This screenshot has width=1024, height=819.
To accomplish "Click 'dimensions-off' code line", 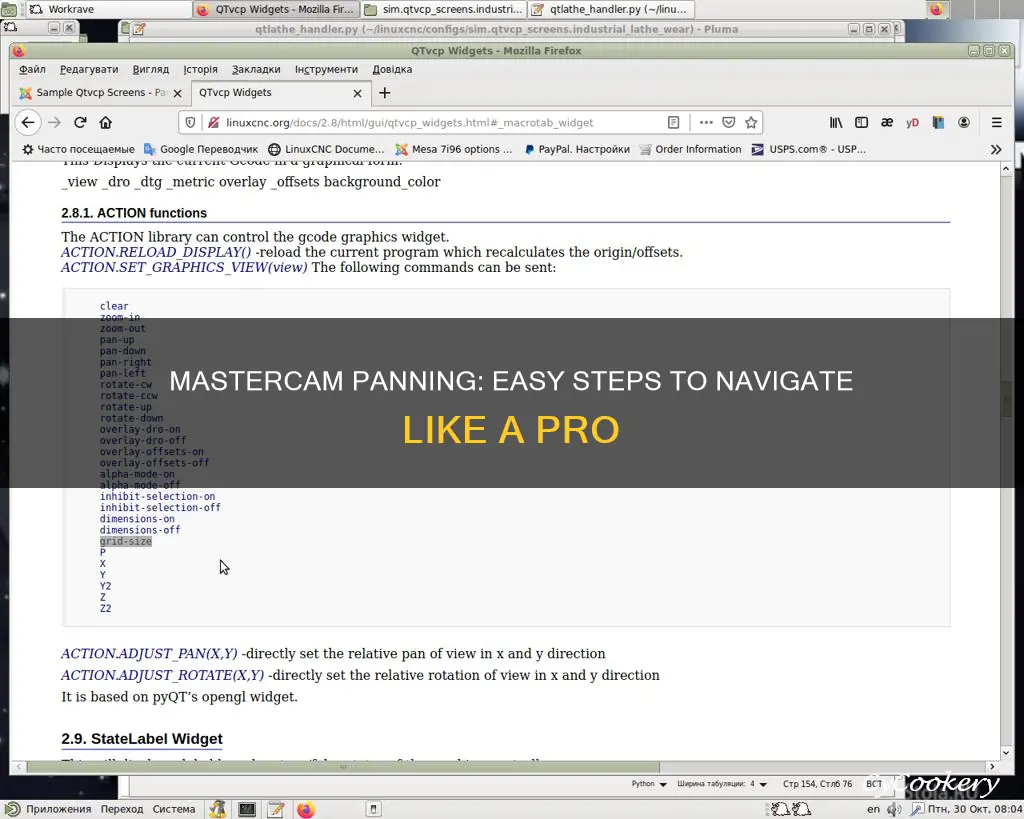I will pyautogui.click(x=140, y=530).
